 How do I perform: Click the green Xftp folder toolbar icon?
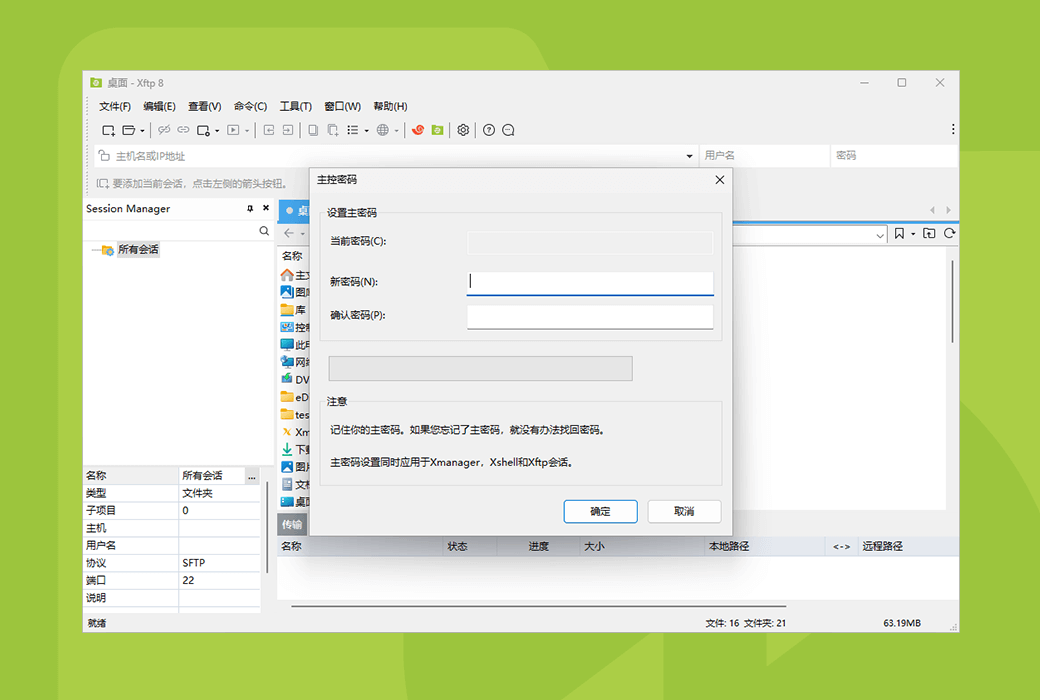click(x=437, y=130)
